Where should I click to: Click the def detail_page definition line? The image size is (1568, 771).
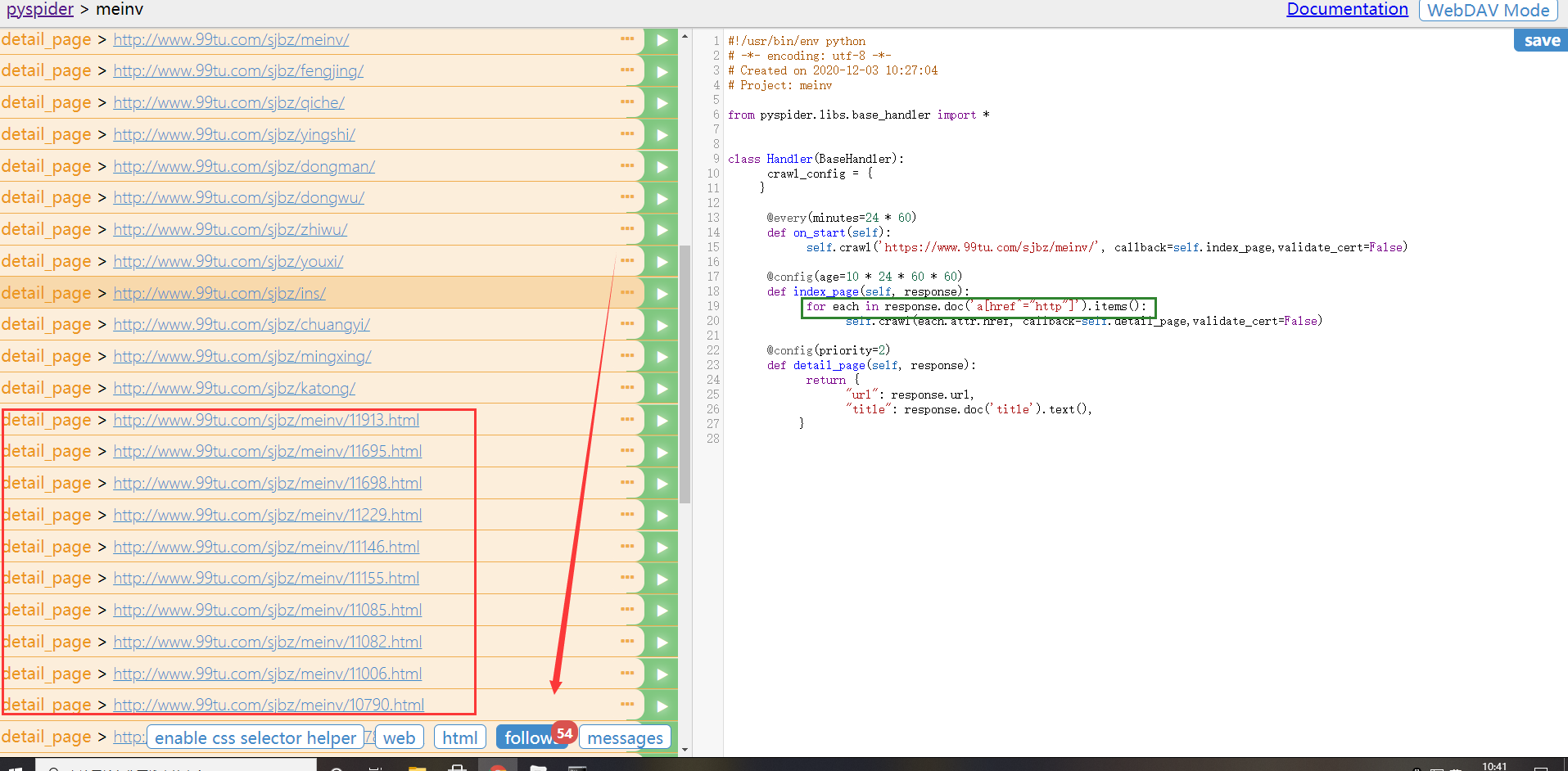[871, 365]
